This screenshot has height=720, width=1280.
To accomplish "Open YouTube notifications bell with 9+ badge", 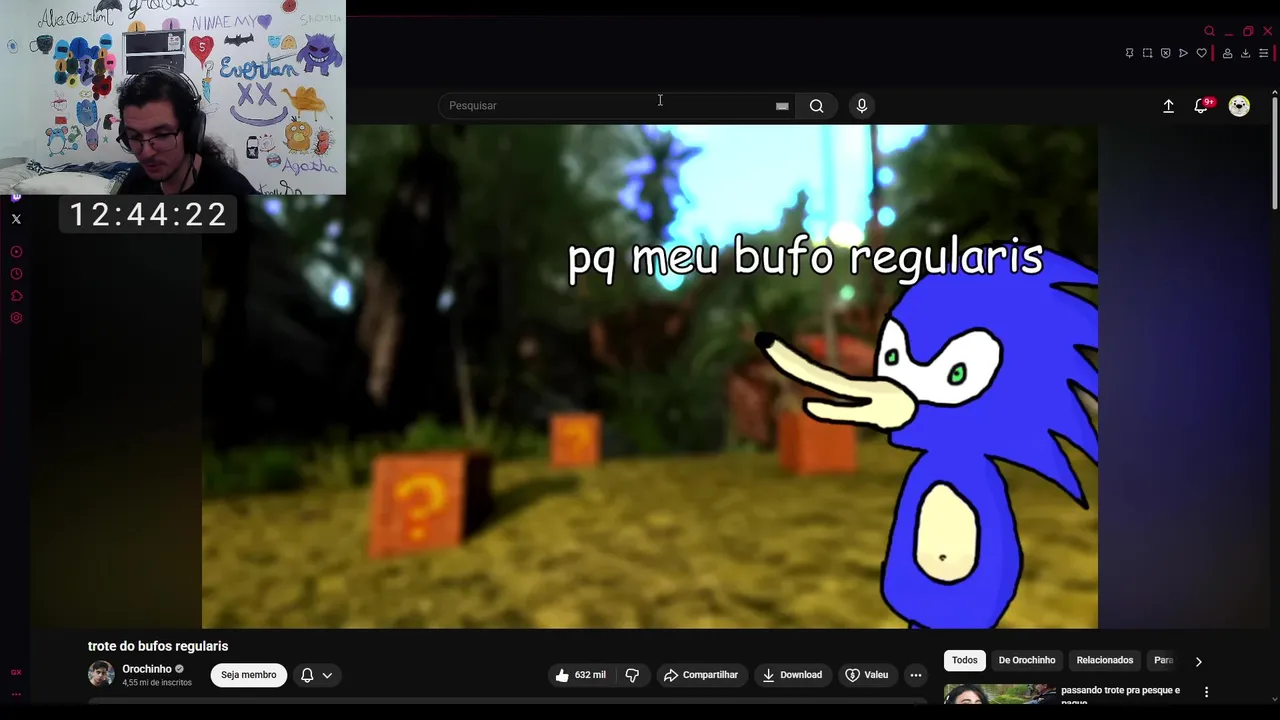I will coord(1202,106).
